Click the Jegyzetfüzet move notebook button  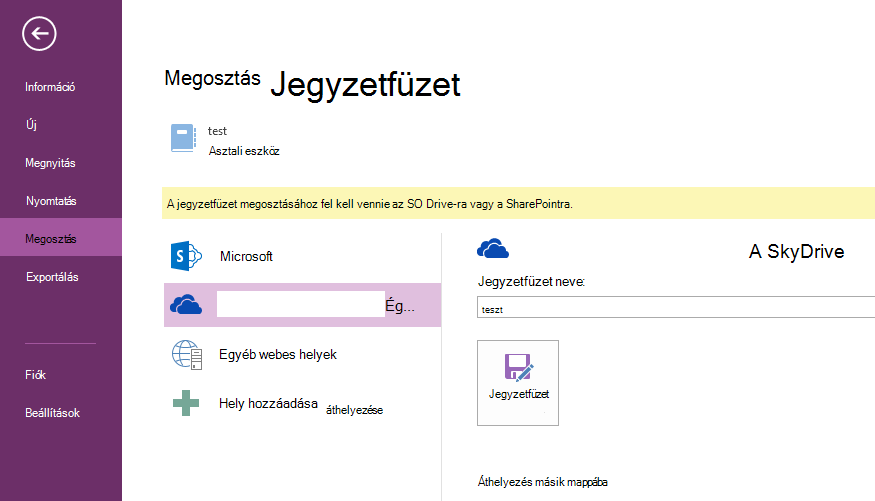click(518, 383)
